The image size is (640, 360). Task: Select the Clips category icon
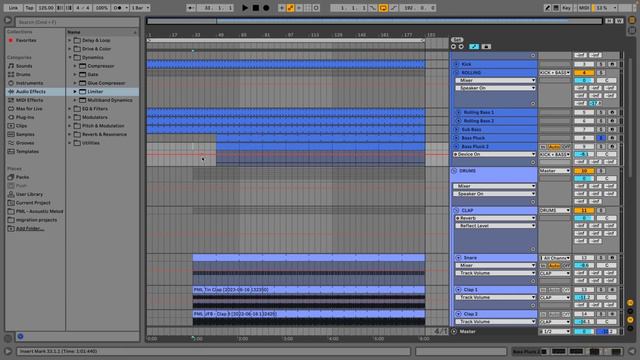pyautogui.click(x=11, y=126)
